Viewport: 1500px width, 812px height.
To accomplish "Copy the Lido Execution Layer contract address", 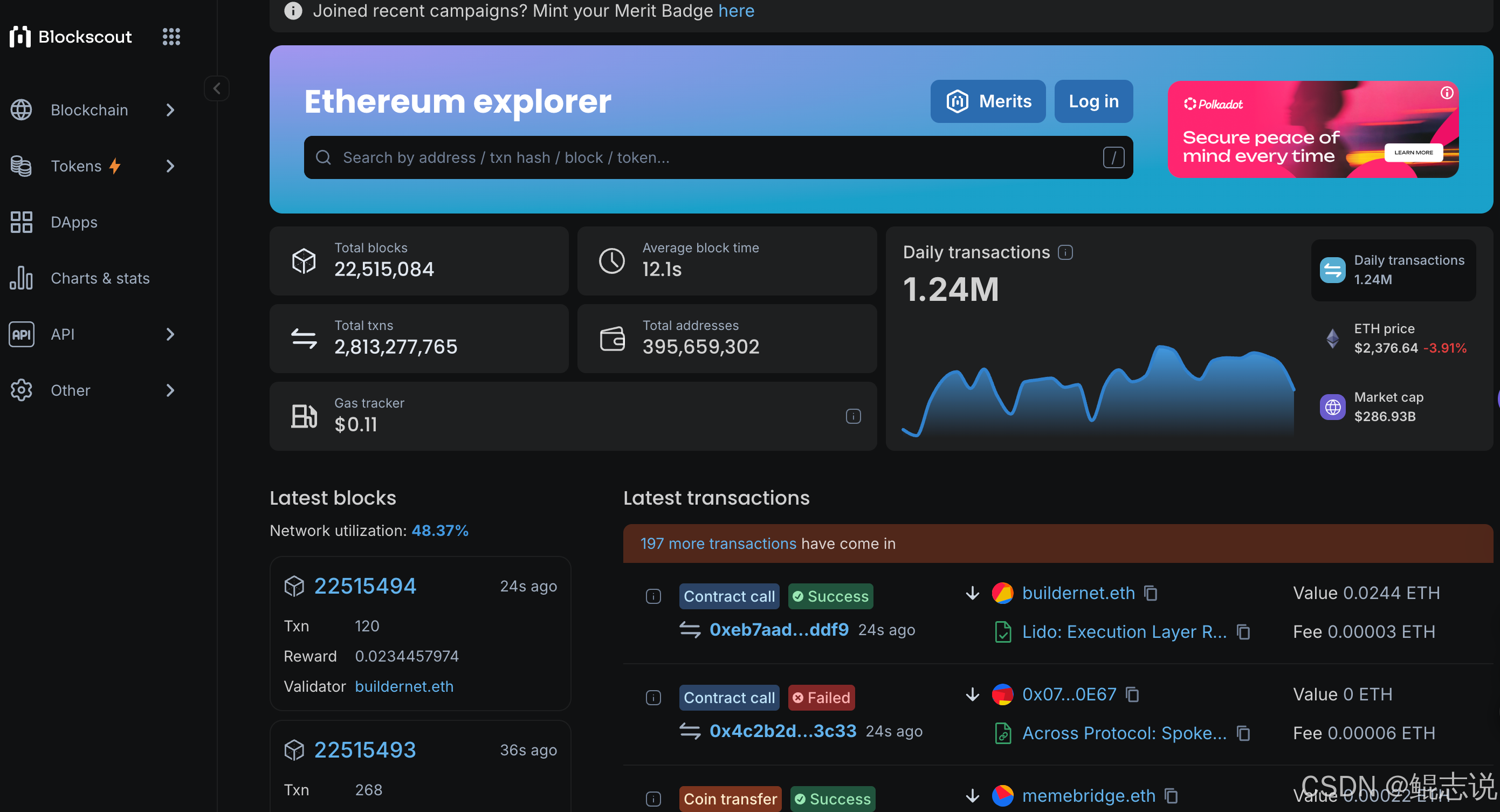I will click(x=1243, y=632).
